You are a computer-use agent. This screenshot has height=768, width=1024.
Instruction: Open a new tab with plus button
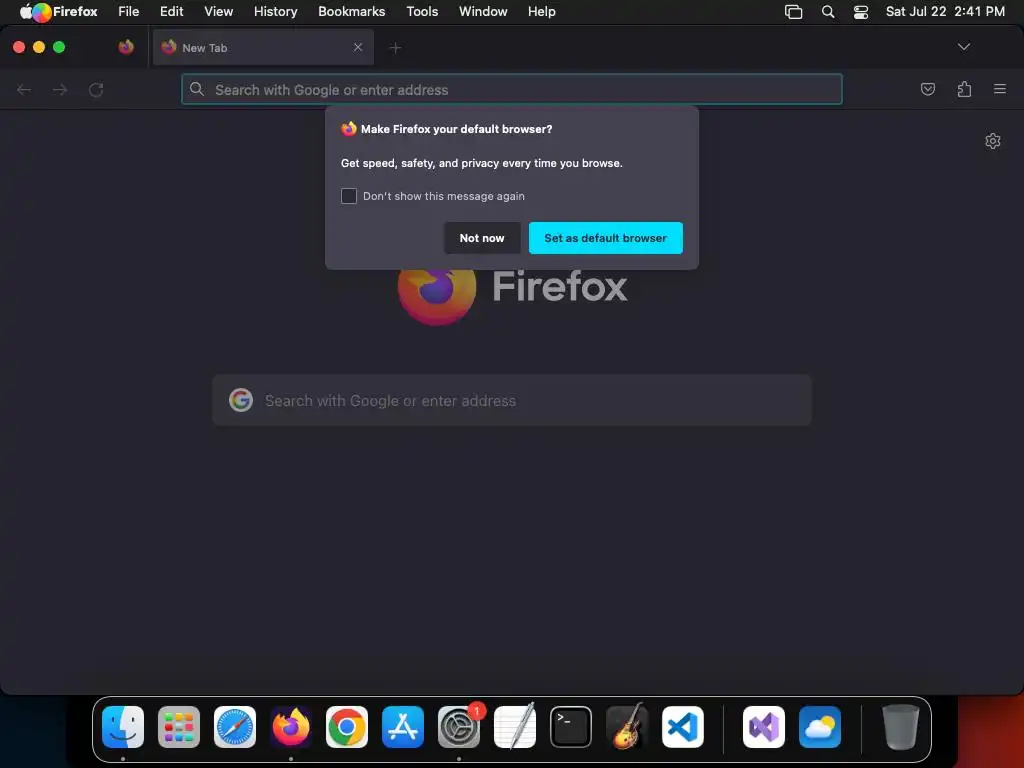(395, 48)
